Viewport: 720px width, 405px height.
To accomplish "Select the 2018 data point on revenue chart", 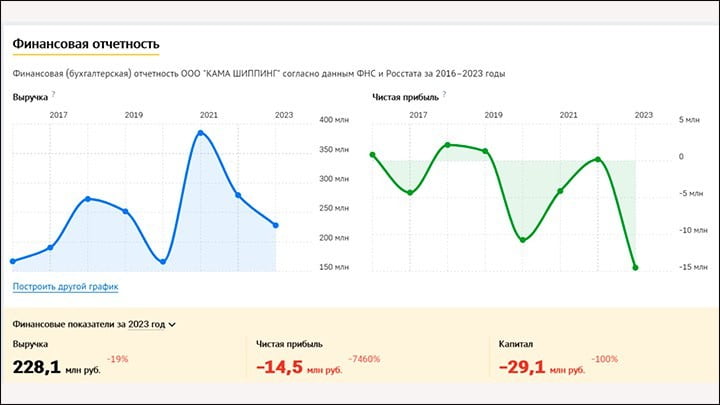I will [x=88, y=199].
